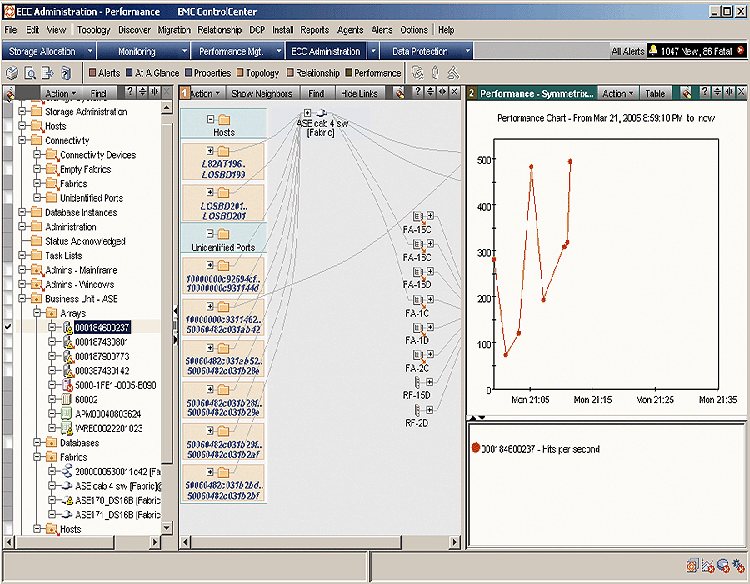Image resolution: width=750 pixels, height=584 pixels.
Task: Click Table button in Performance panel
Action: [x=655, y=93]
